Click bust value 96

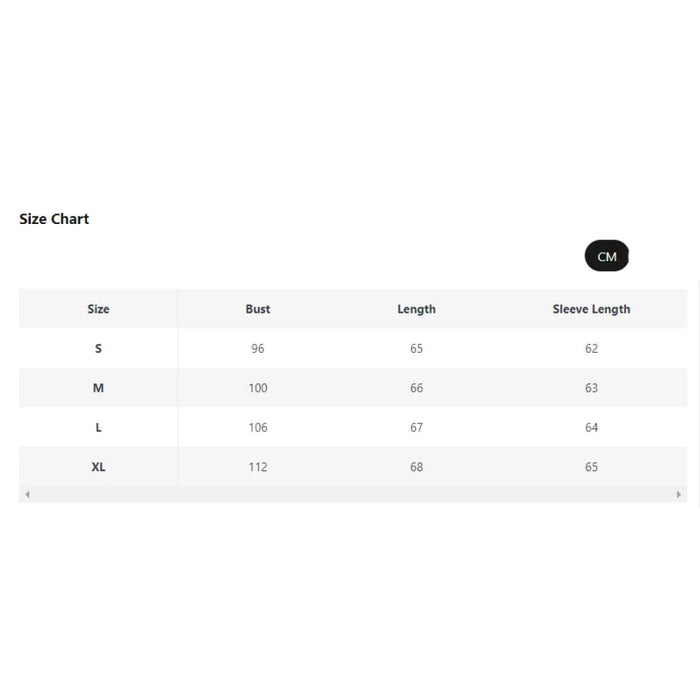coord(258,349)
